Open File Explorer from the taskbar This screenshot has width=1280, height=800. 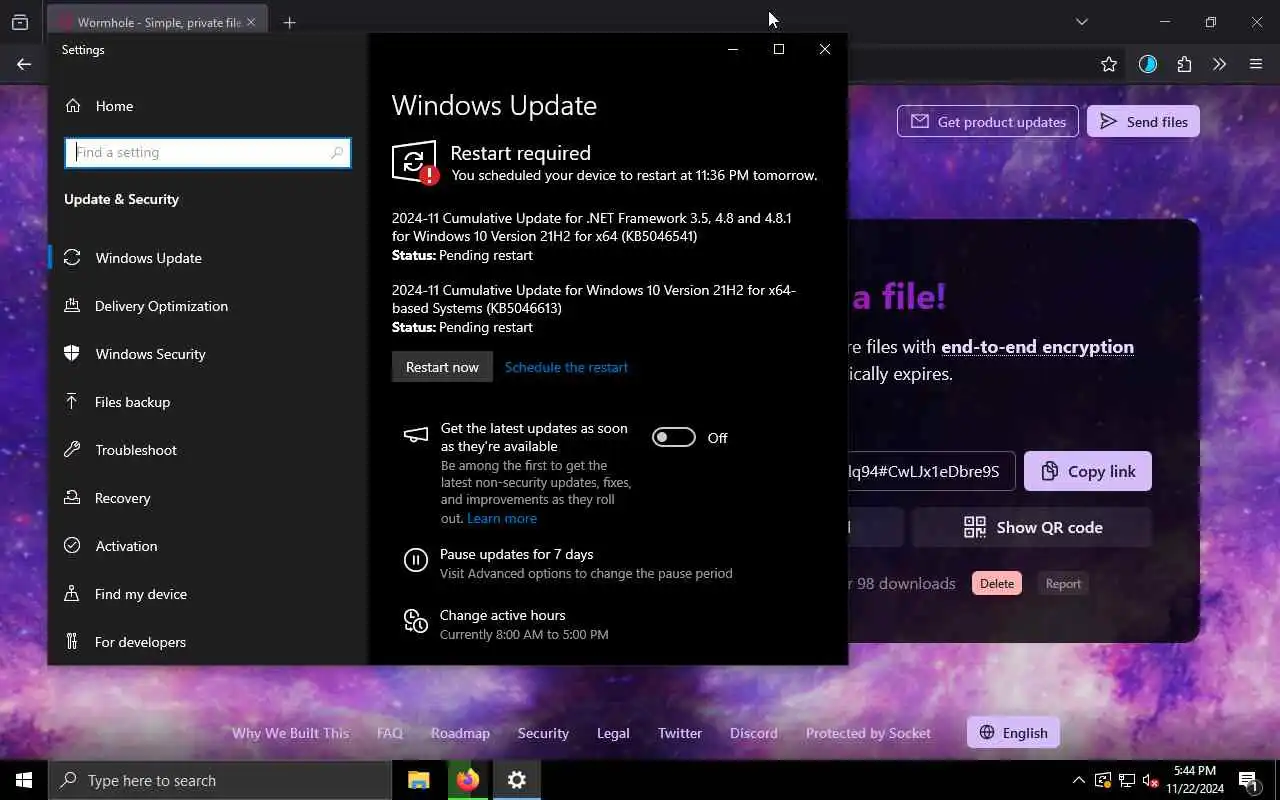click(x=418, y=780)
